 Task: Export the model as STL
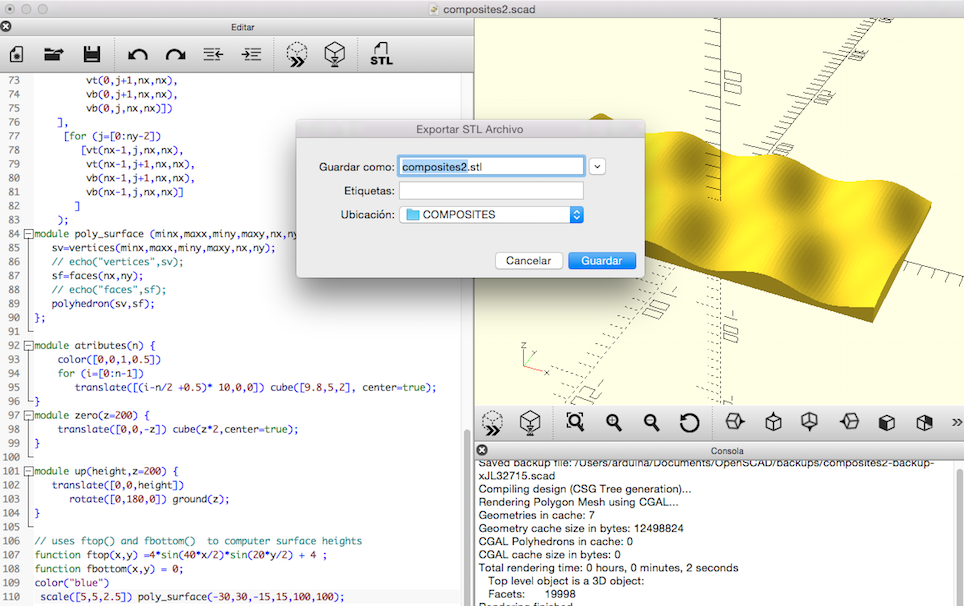pyautogui.click(x=381, y=54)
